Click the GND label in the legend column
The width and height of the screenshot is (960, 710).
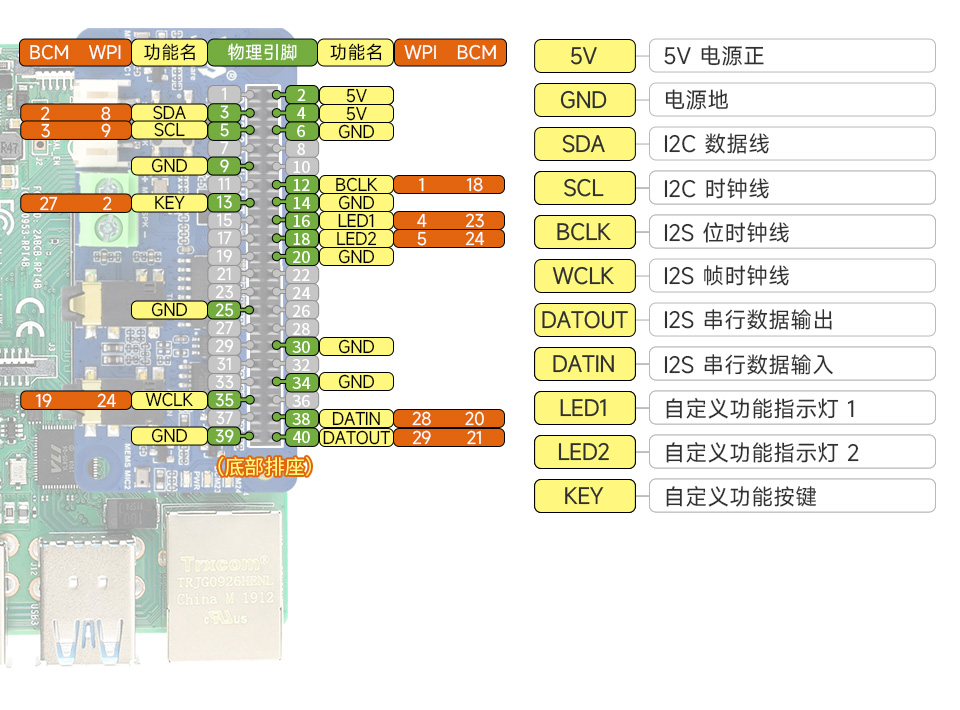click(584, 100)
